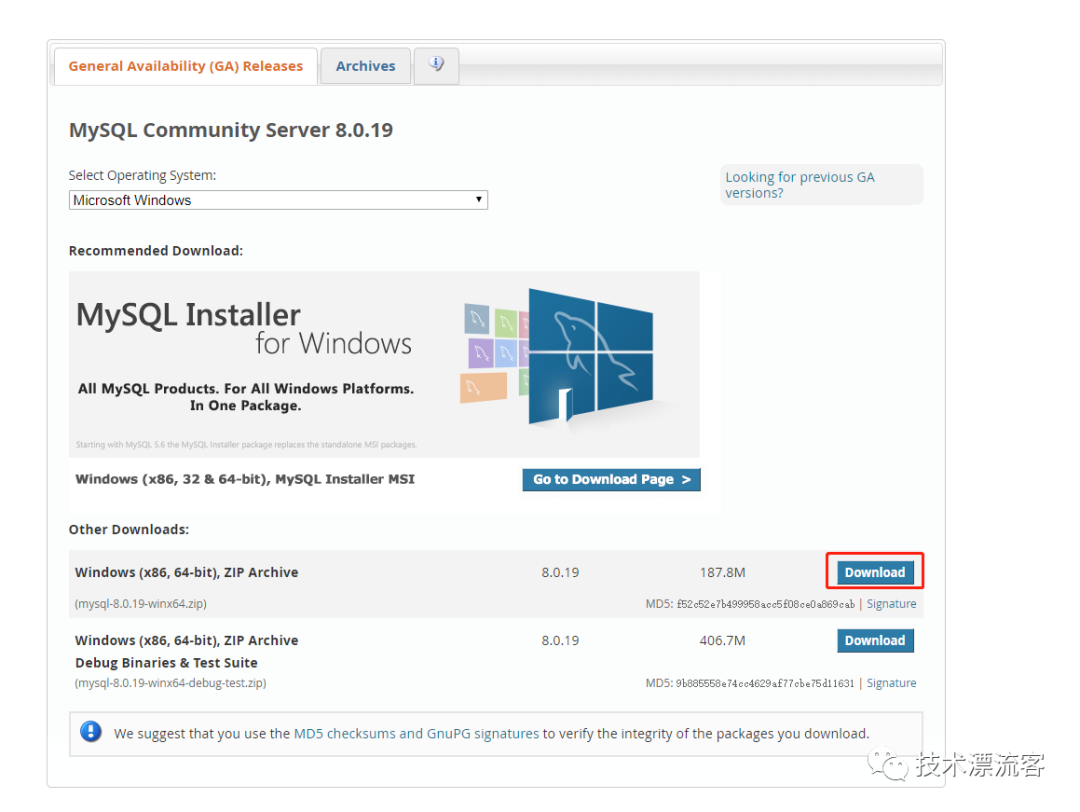Click the '187.8M' file size text
The width and height of the screenshot is (1080, 812).
pyautogui.click(x=723, y=572)
